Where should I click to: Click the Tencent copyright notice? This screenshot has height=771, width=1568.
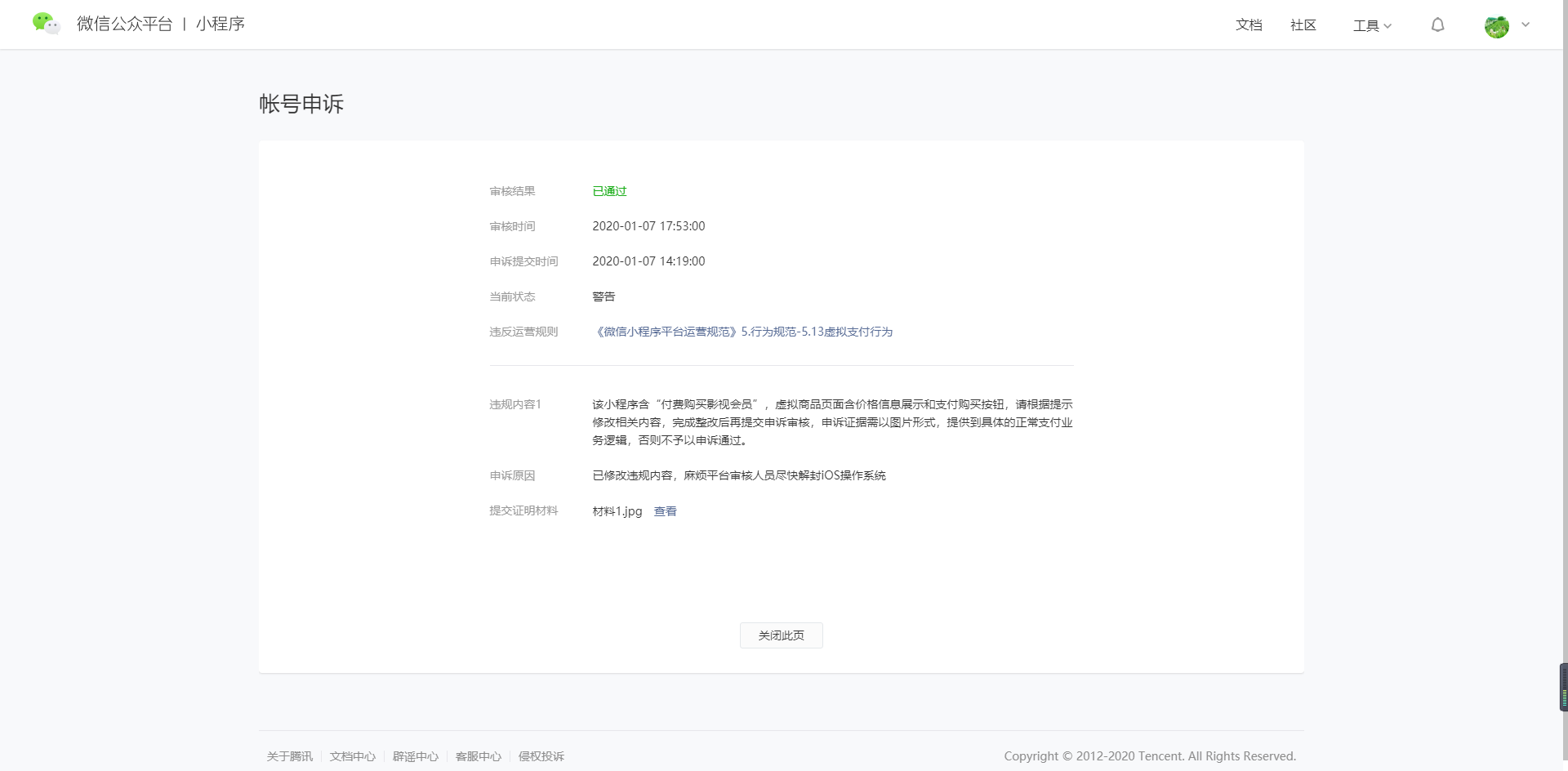(1150, 756)
